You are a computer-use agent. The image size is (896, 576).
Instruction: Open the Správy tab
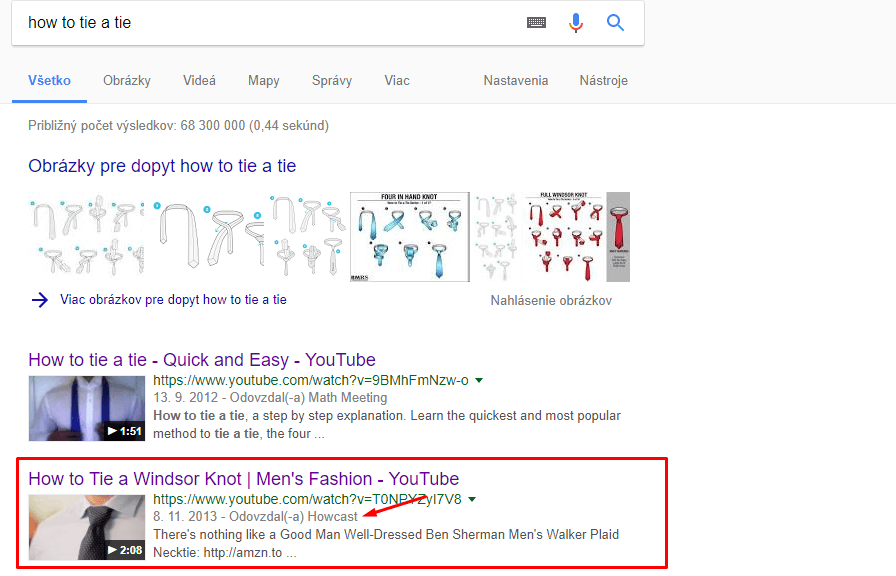point(332,81)
